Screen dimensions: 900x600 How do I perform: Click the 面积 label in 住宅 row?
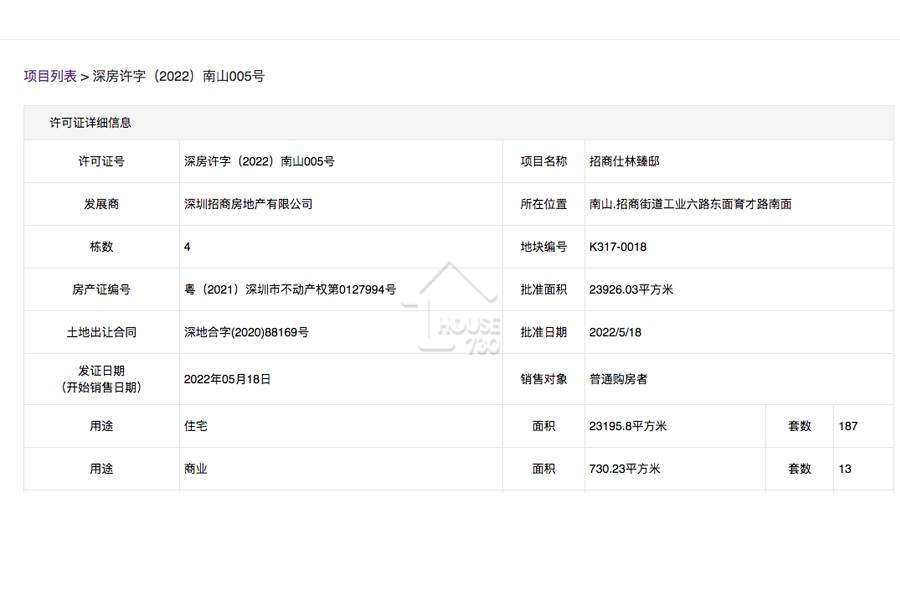tap(544, 426)
